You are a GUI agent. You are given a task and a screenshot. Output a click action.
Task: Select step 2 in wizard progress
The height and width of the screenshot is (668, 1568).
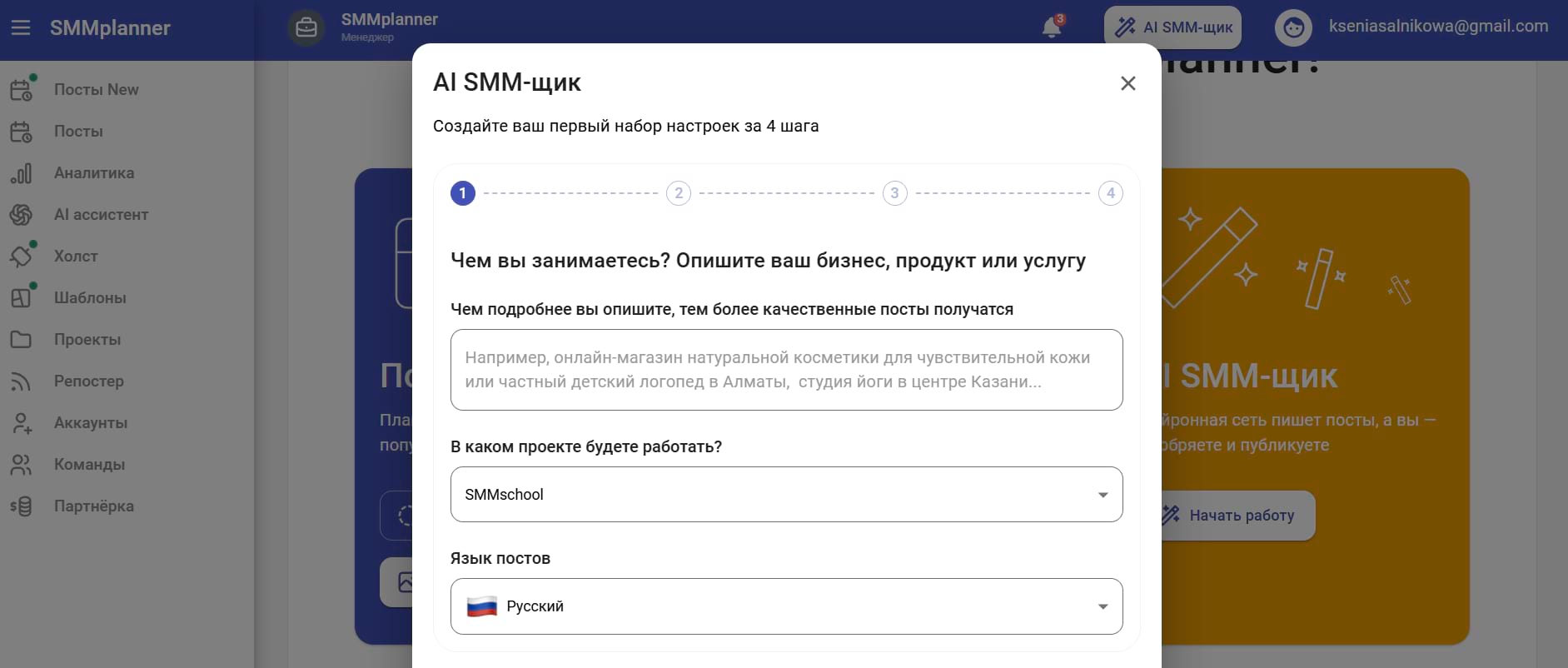(679, 193)
